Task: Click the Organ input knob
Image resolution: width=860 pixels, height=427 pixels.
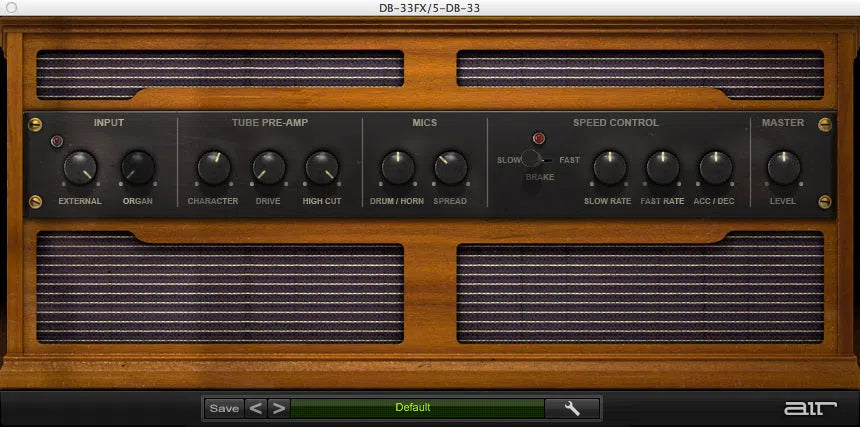Action: (137, 167)
